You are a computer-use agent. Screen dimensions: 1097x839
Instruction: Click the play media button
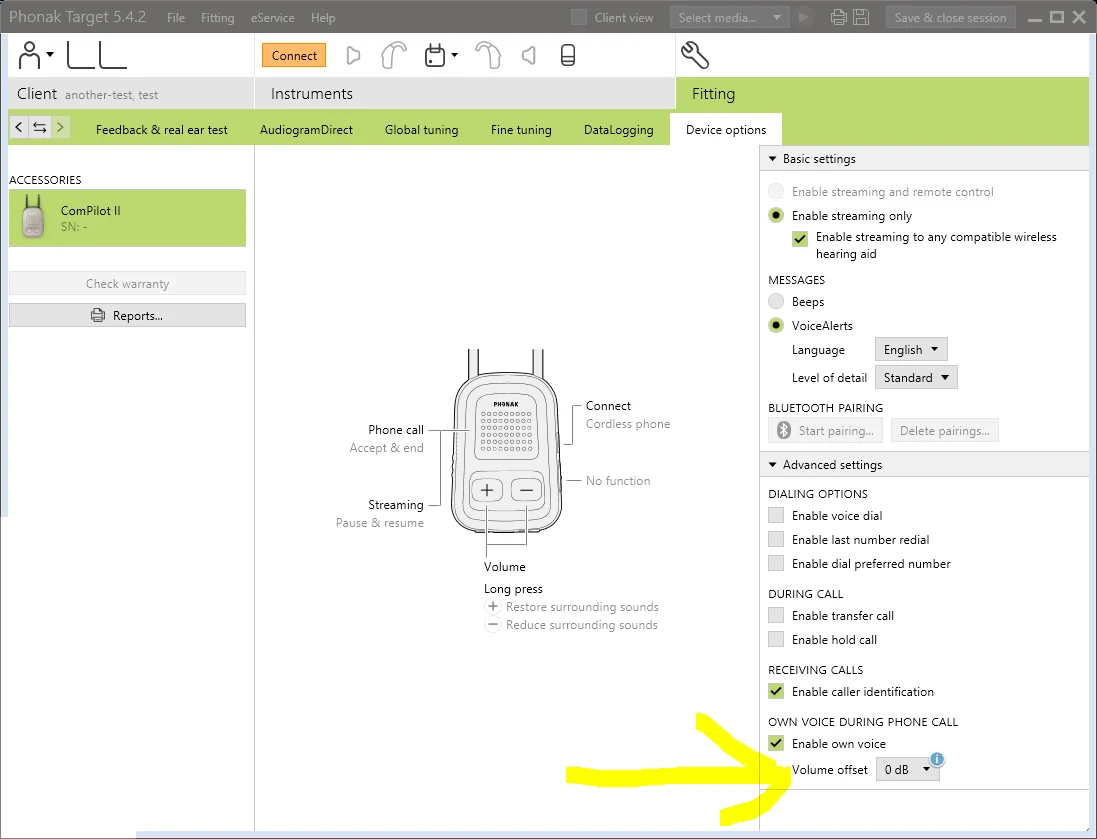click(804, 17)
